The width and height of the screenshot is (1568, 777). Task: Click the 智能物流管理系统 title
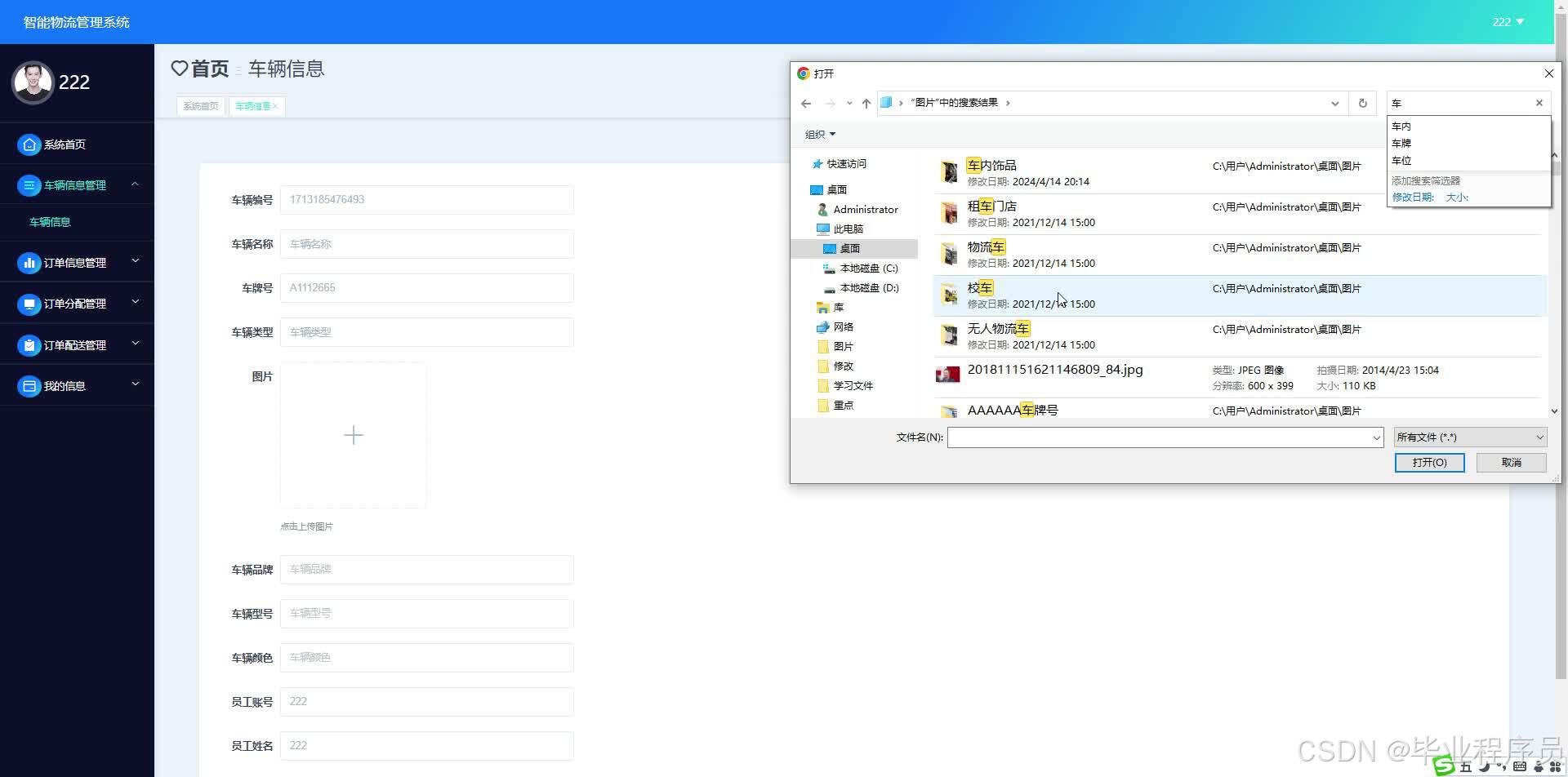77,22
